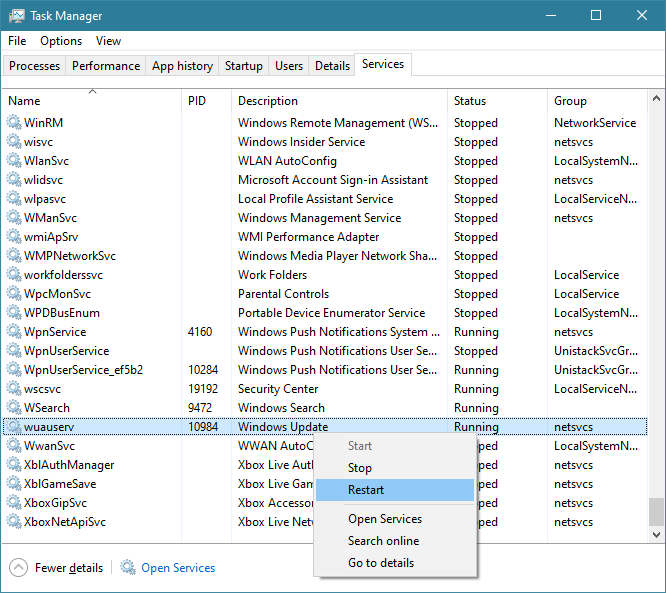
Task: Click the Open Services gear icon at bottom
Action: pos(127,568)
